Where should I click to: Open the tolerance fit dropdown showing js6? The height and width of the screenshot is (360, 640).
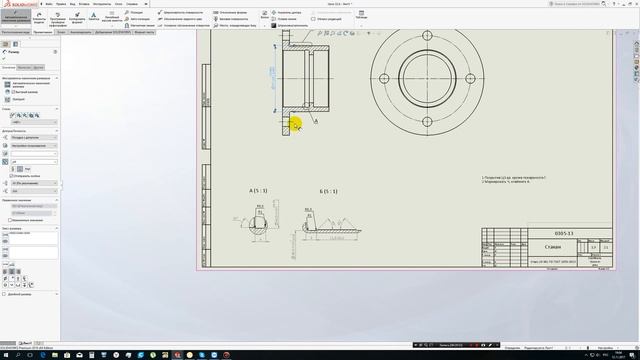tap(34, 162)
